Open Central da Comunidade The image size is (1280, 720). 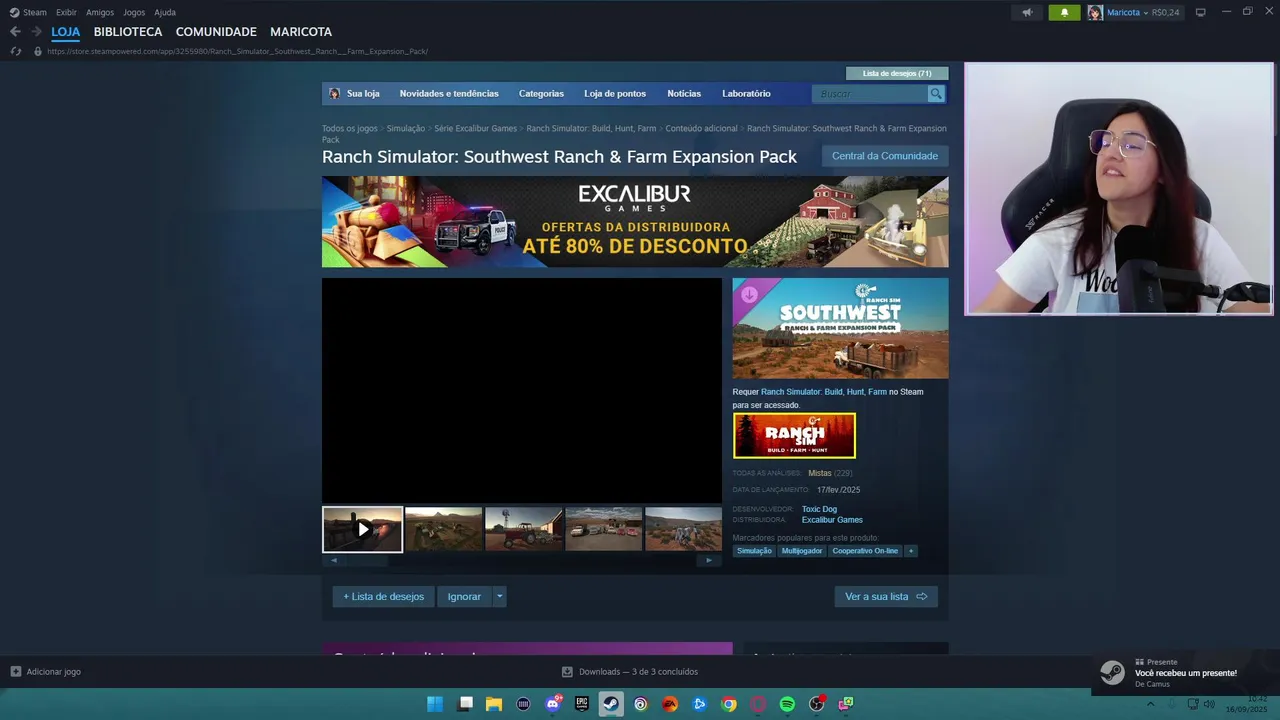[885, 156]
